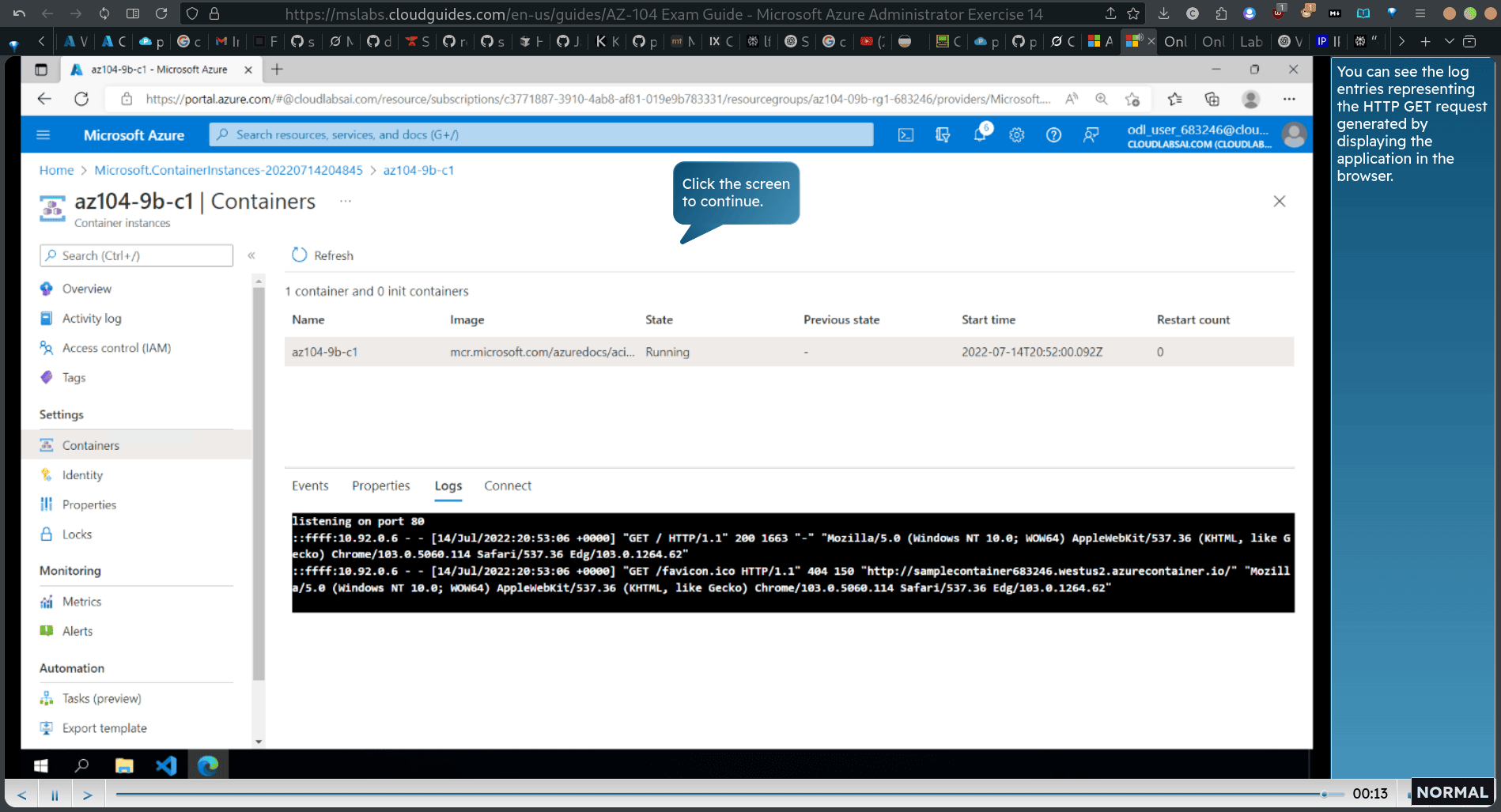This screenshot has width=1501, height=812.
Task: Open Export template under Automation
Action: point(104,728)
